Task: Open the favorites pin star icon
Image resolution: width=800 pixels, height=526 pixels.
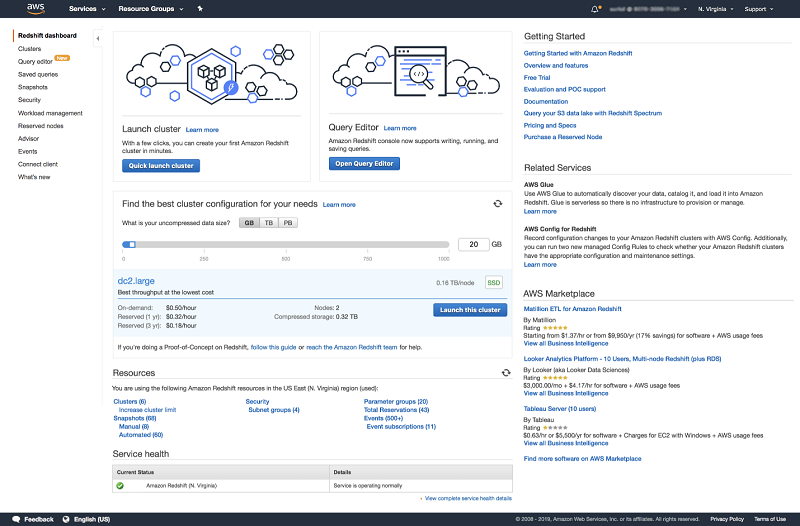Action: (x=200, y=9)
